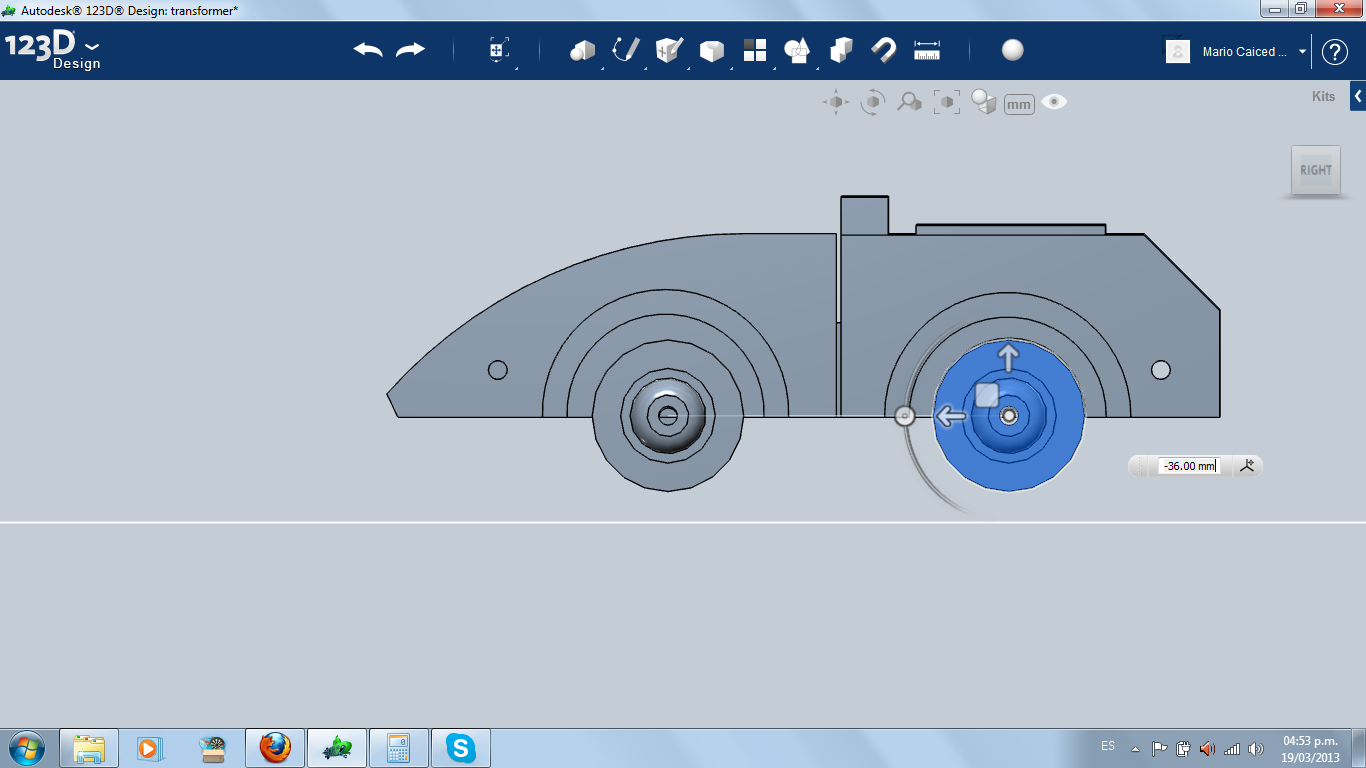This screenshot has height=768, width=1366.
Task: Open Windows Explorer from the taskbar
Action: coord(89,748)
